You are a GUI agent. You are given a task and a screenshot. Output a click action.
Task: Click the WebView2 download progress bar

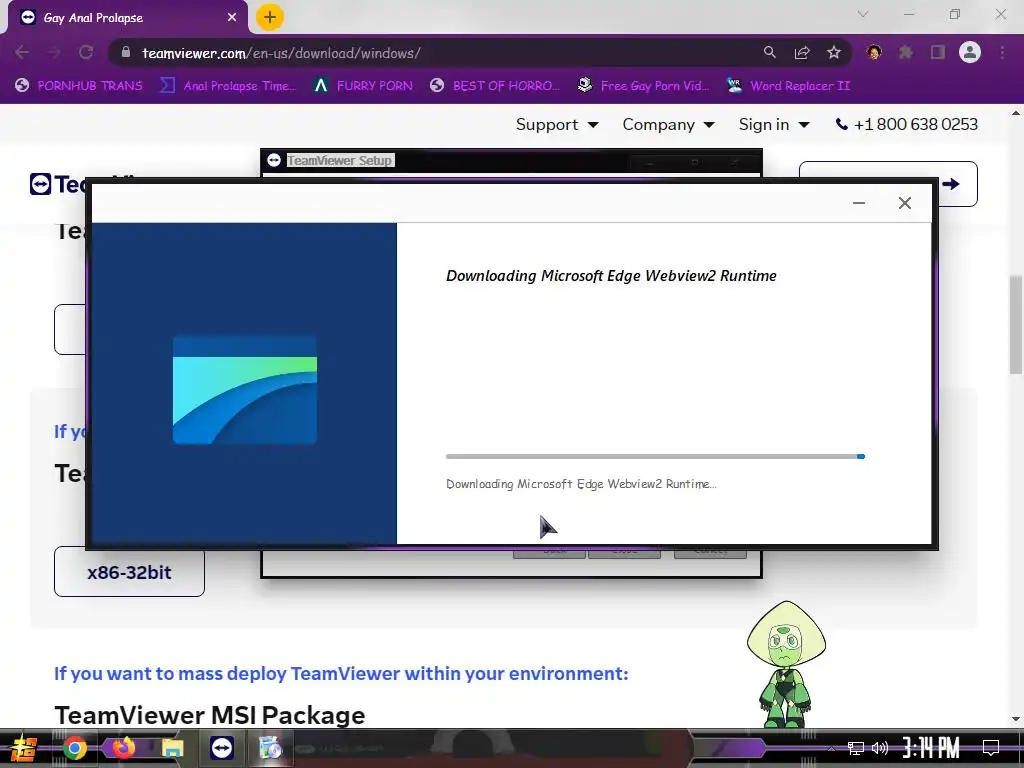click(x=655, y=456)
